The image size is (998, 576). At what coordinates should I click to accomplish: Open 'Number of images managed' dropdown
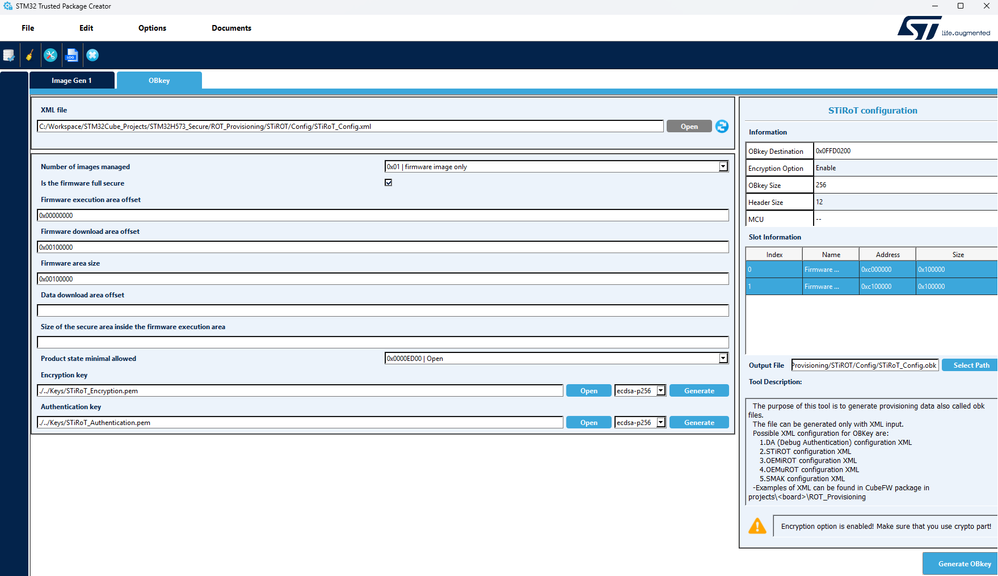click(x=723, y=167)
